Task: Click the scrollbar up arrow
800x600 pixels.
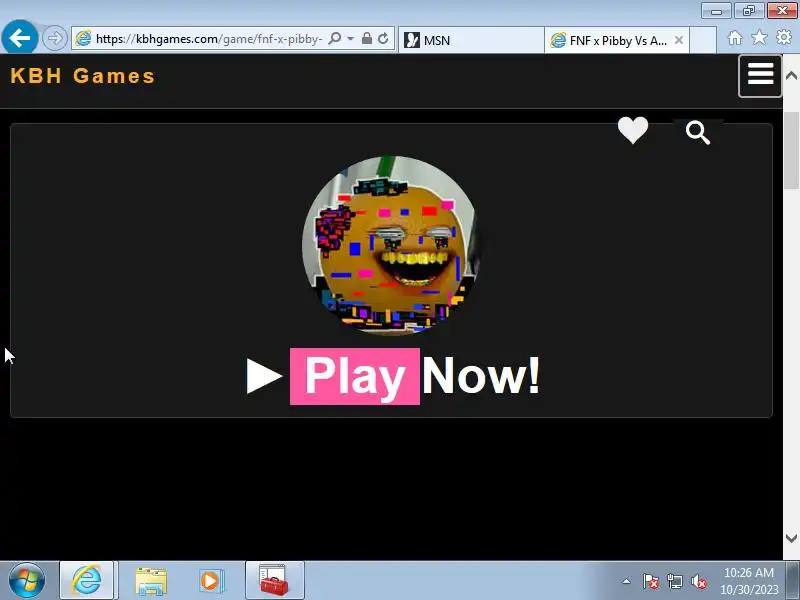Action: click(x=791, y=76)
